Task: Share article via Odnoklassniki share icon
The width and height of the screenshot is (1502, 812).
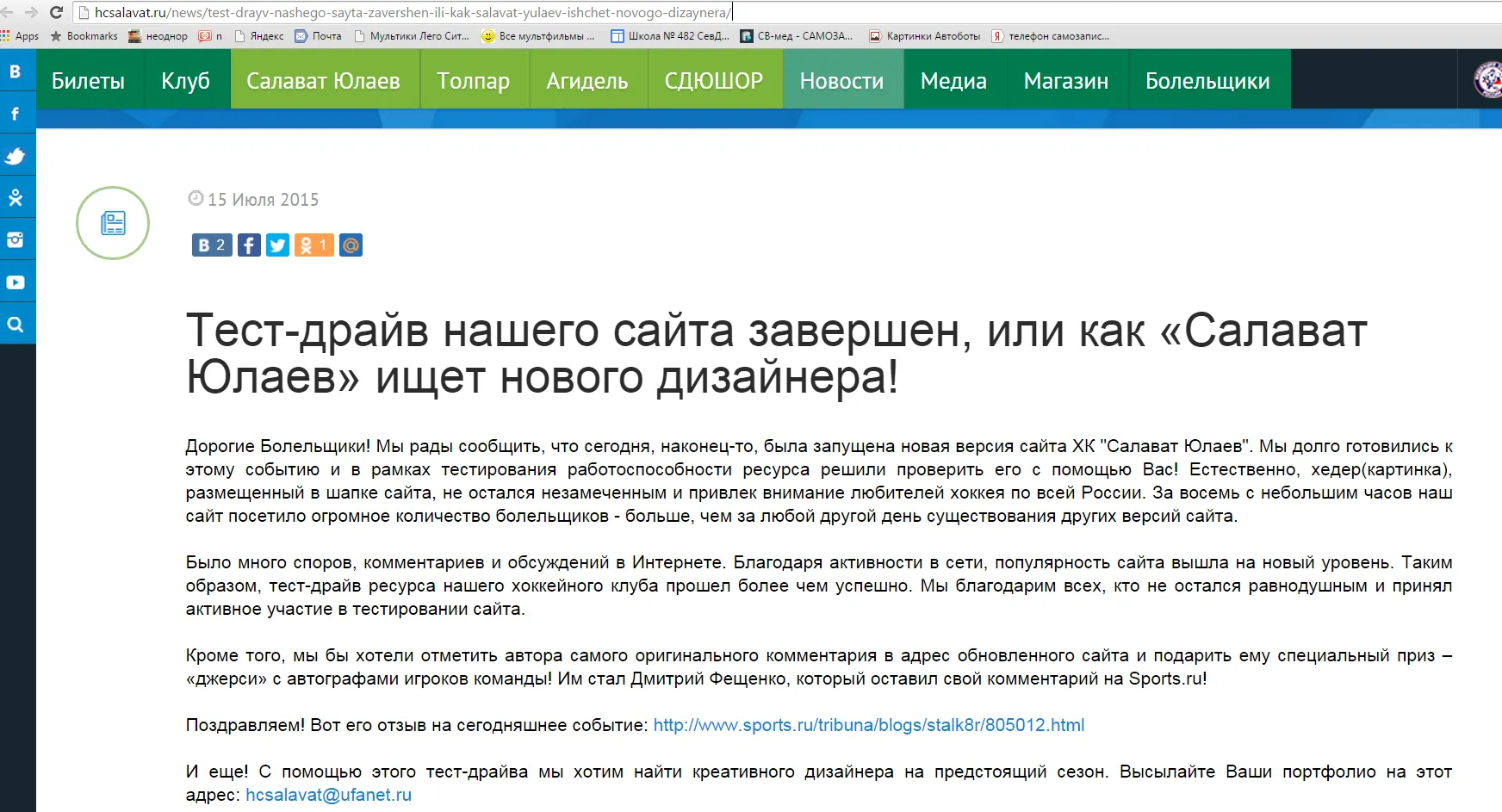Action: tap(313, 245)
